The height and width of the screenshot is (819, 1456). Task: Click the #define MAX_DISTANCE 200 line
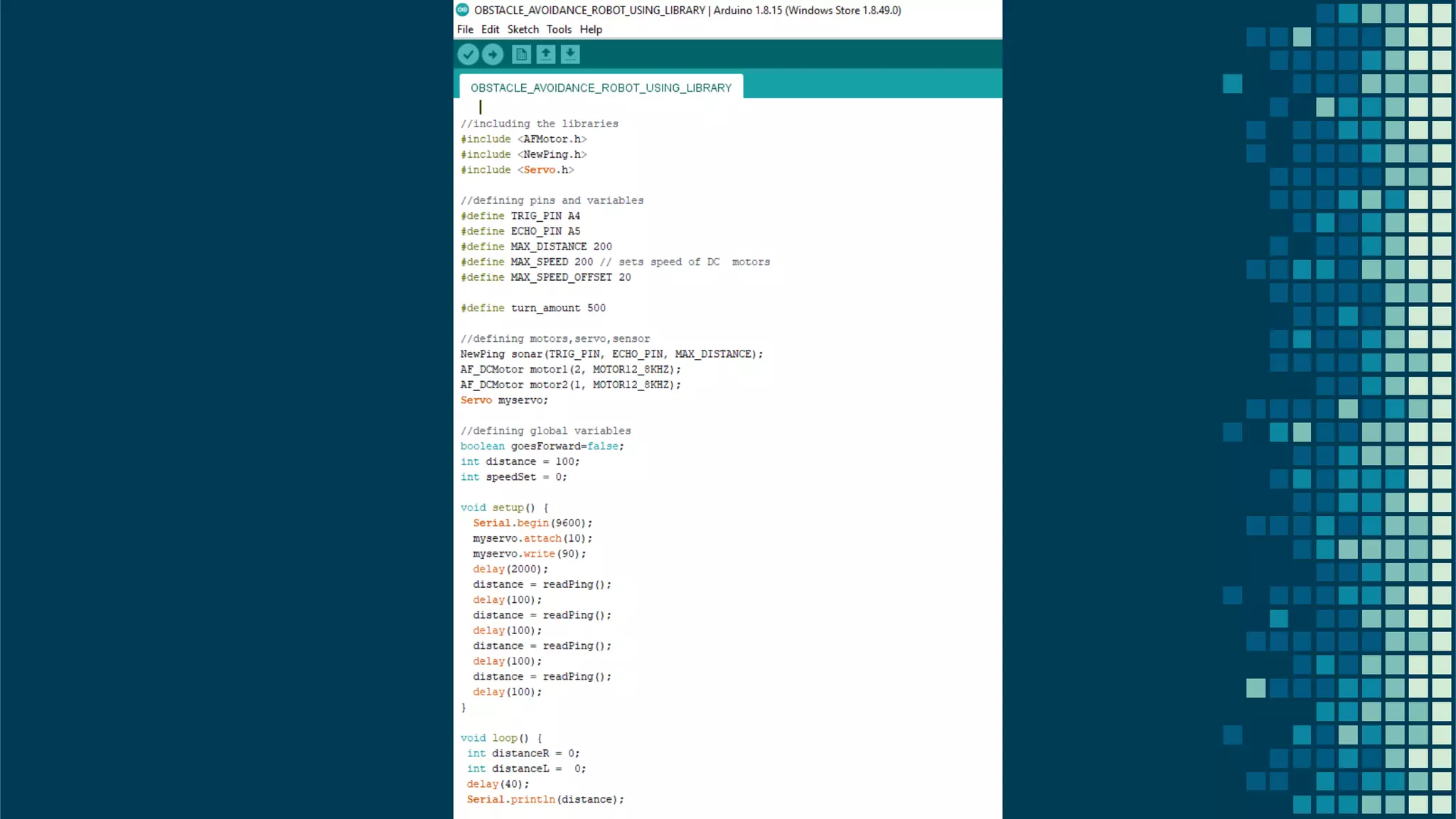pos(536,247)
